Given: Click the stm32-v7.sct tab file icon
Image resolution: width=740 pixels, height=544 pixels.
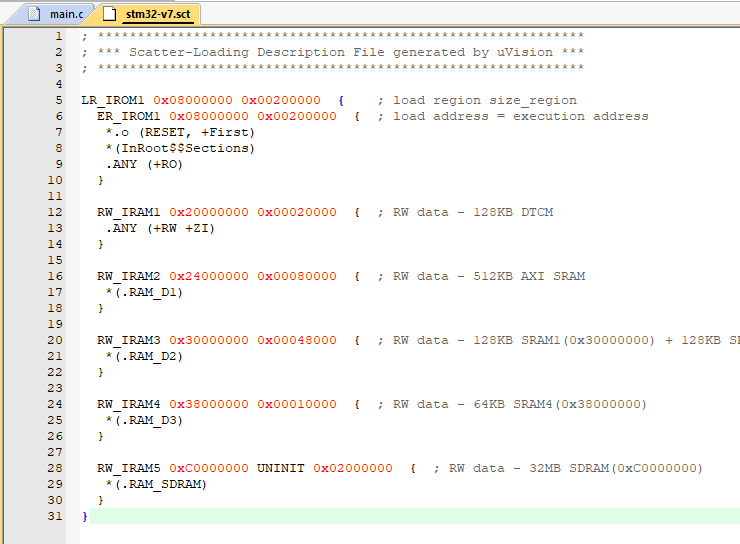Looking at the screenshot, I should [109, 14].
